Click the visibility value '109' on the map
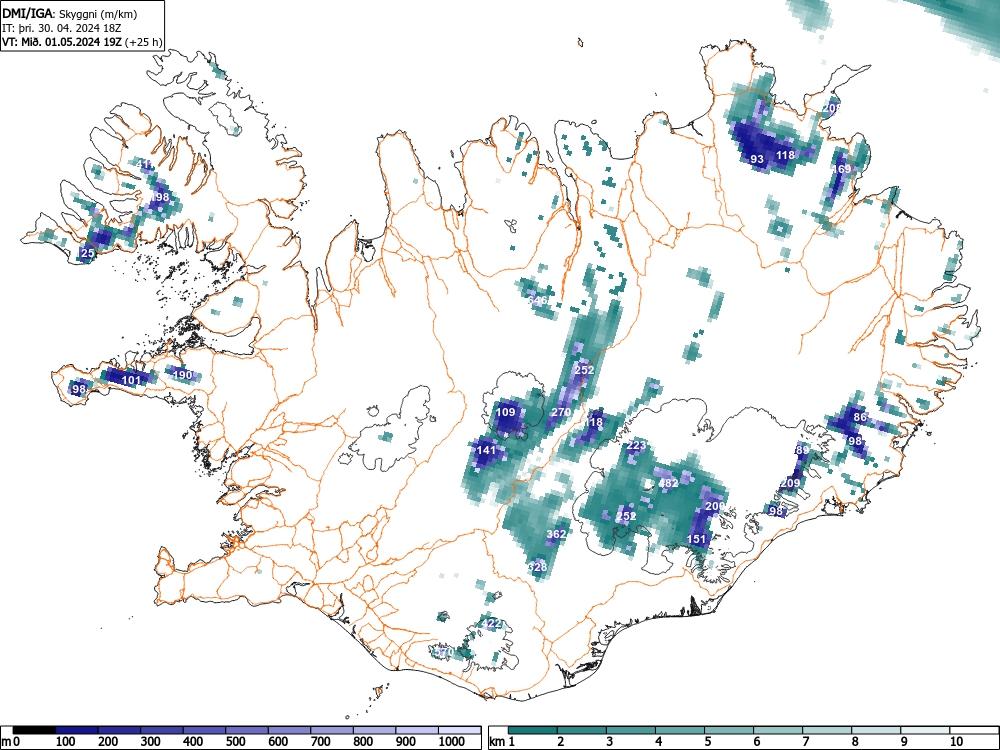This screenshot has height=750, width=1000. 505,412
